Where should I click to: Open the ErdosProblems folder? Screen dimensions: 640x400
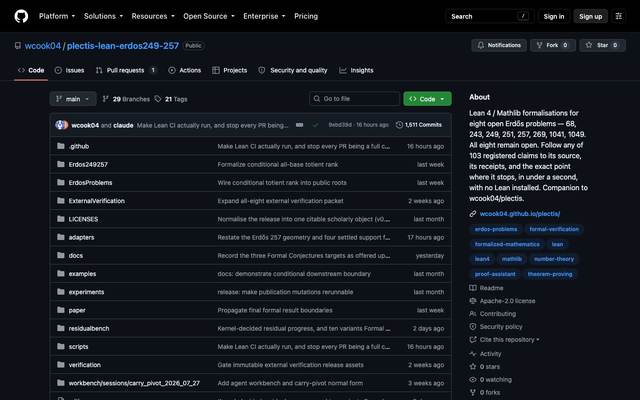[x=90, y=182]
